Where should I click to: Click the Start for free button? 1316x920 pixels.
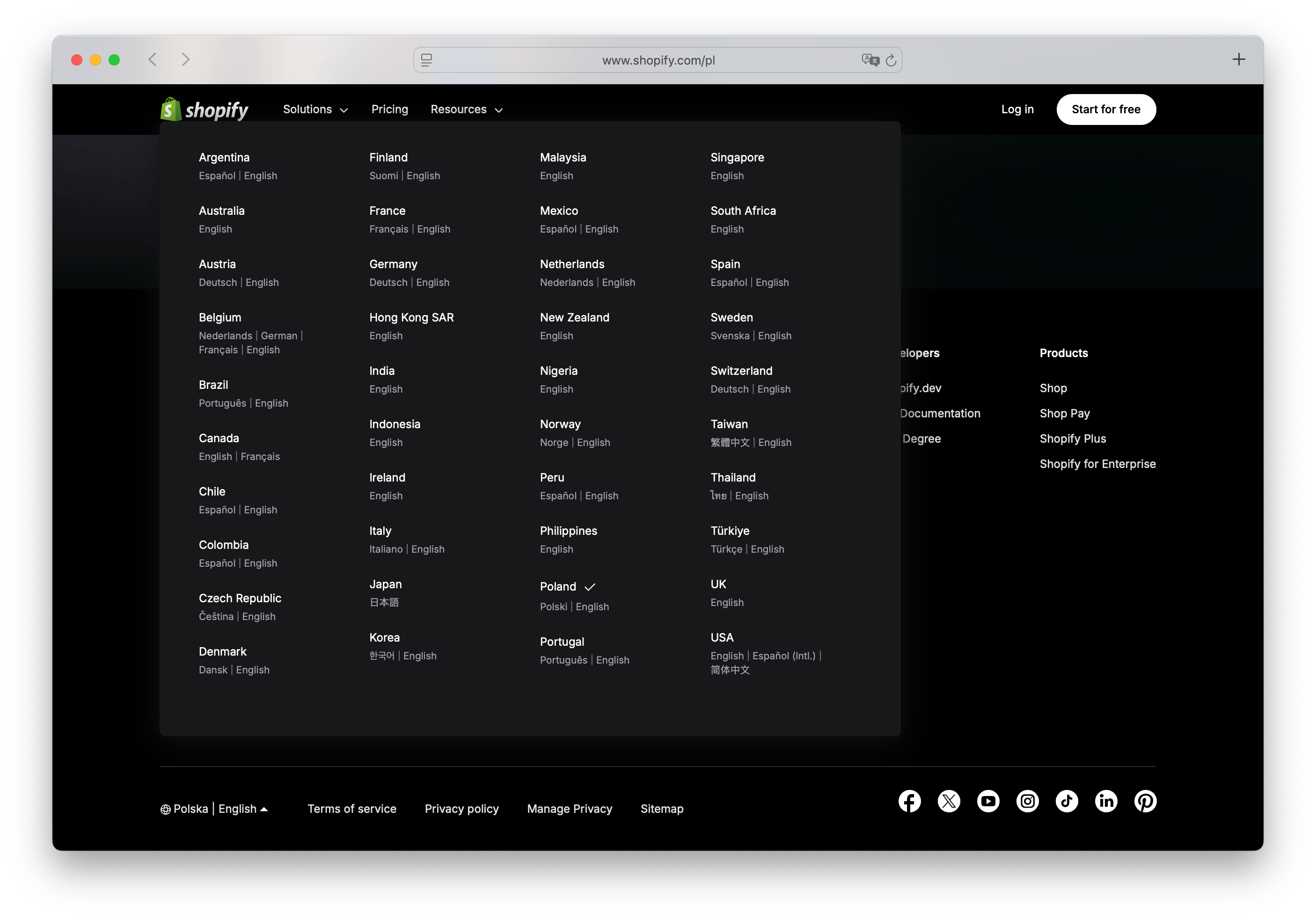click(1106, 110)
